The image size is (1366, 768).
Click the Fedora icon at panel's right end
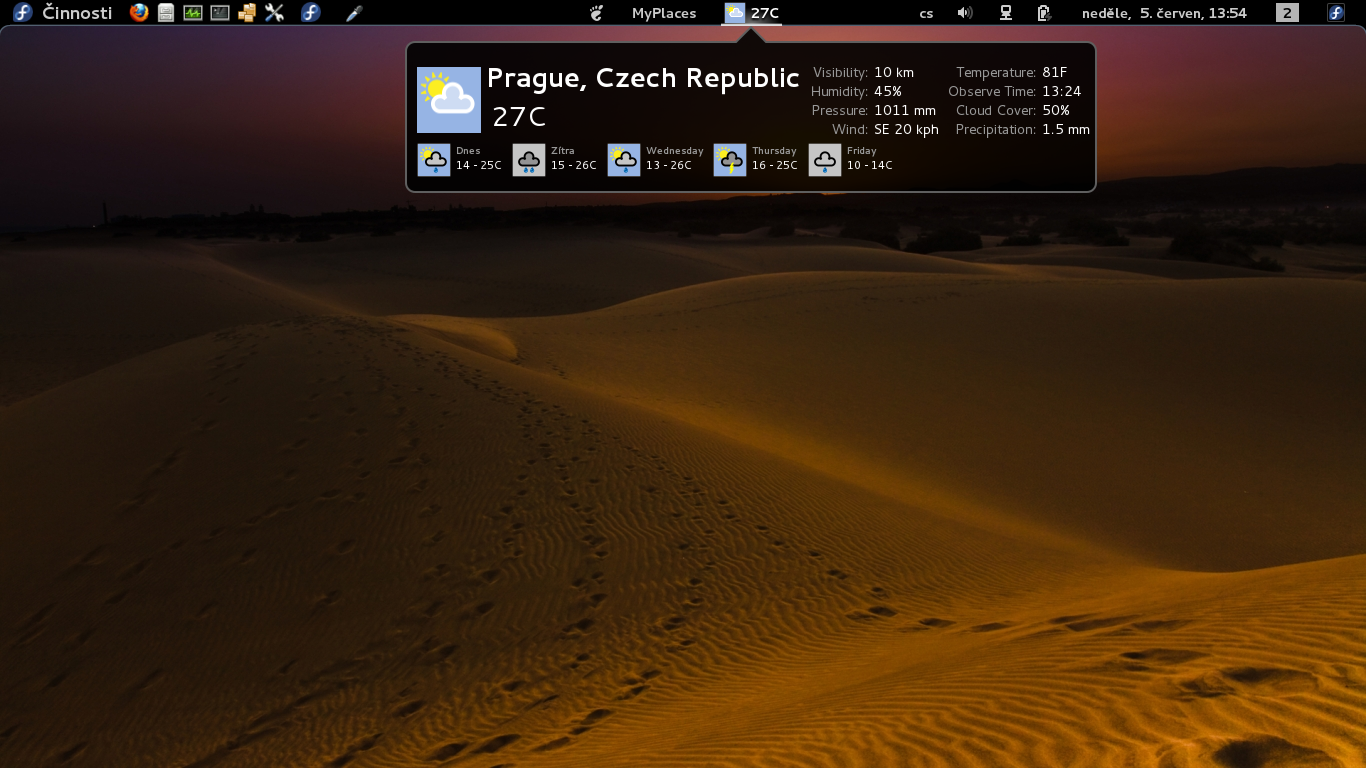(x=1336, y=13)
